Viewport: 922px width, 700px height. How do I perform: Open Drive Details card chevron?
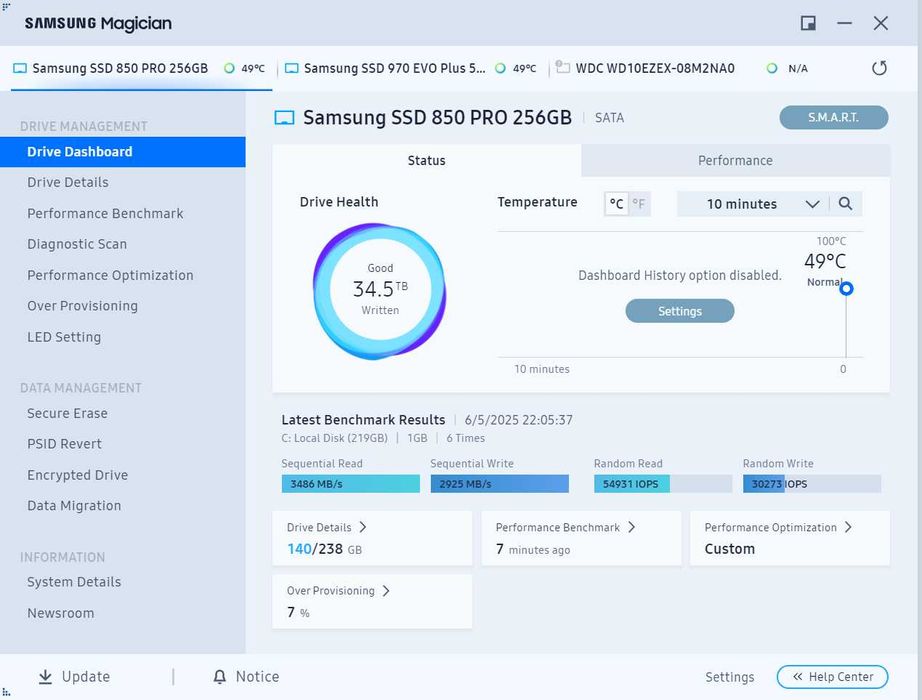(x=363, y=527)
